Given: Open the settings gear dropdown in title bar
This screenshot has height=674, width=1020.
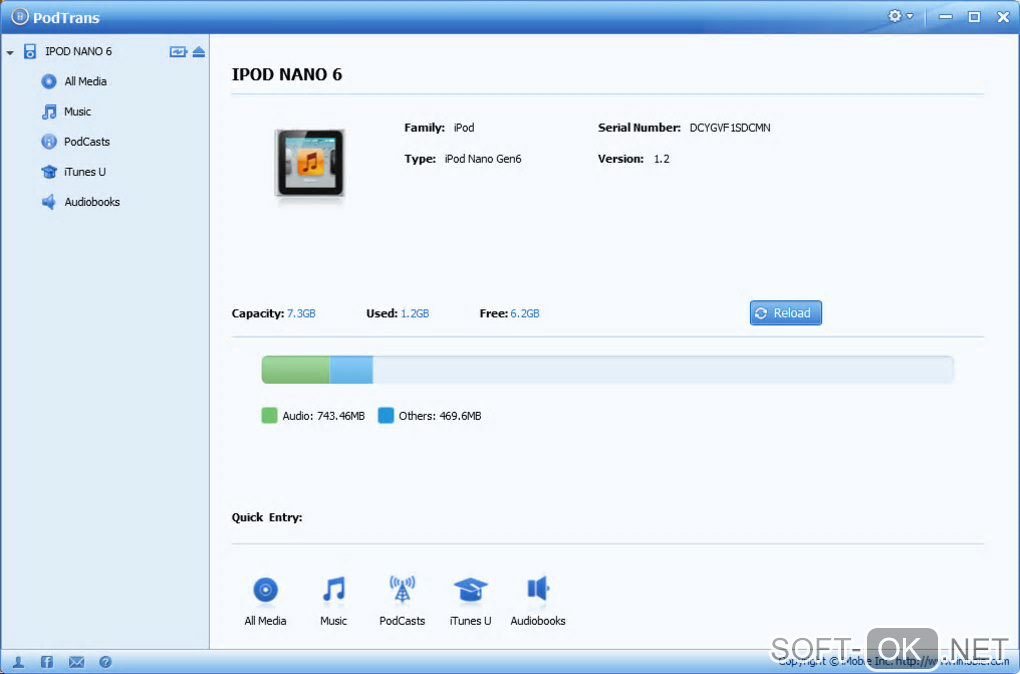Looking at the screenshot, I should click(x=901, y=16).
